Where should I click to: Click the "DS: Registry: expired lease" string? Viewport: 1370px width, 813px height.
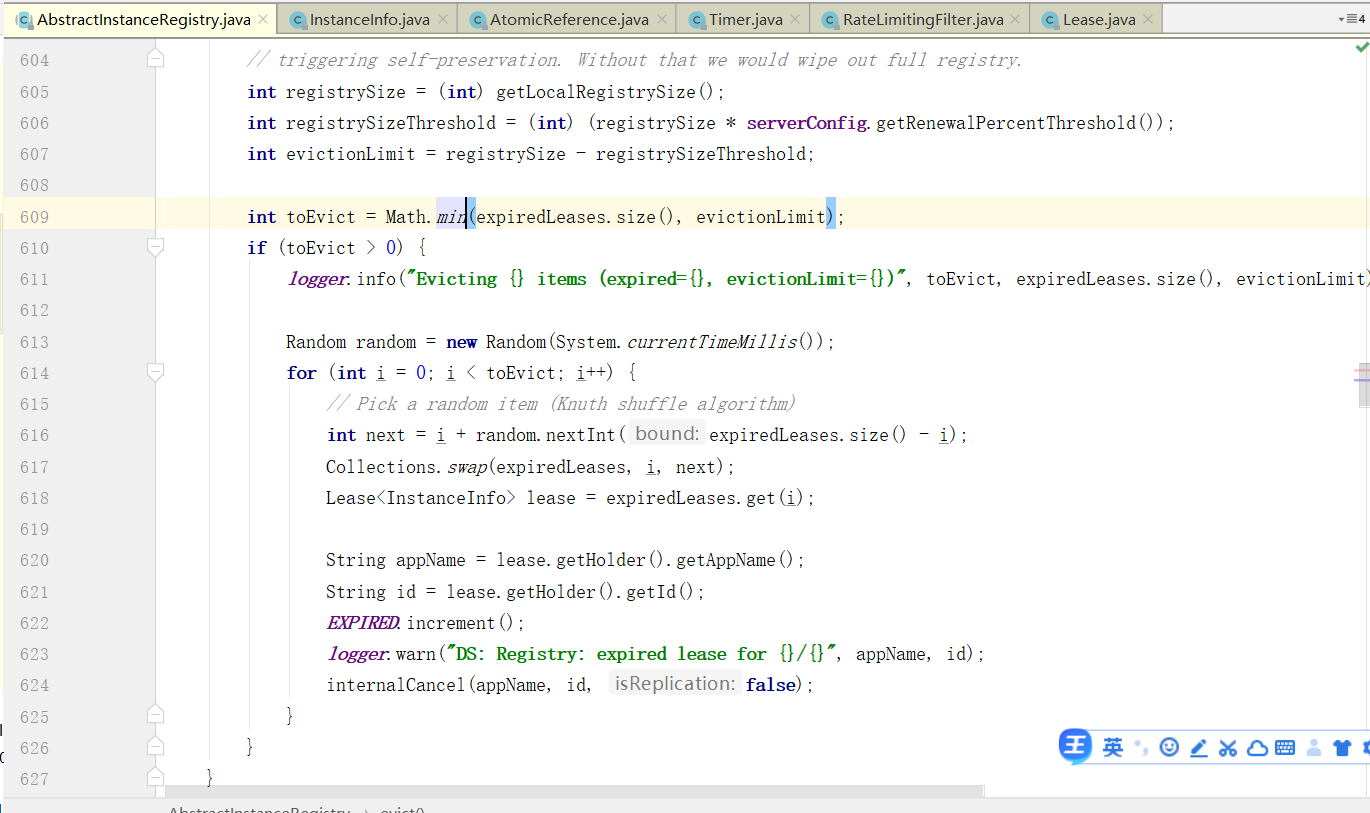pos(641,654)
